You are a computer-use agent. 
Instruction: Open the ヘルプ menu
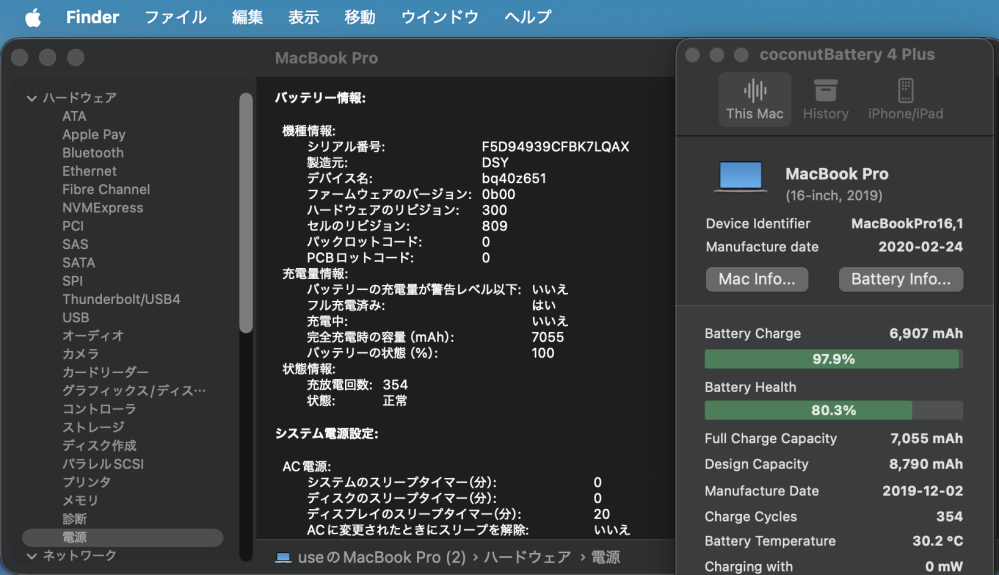(528, 17)
